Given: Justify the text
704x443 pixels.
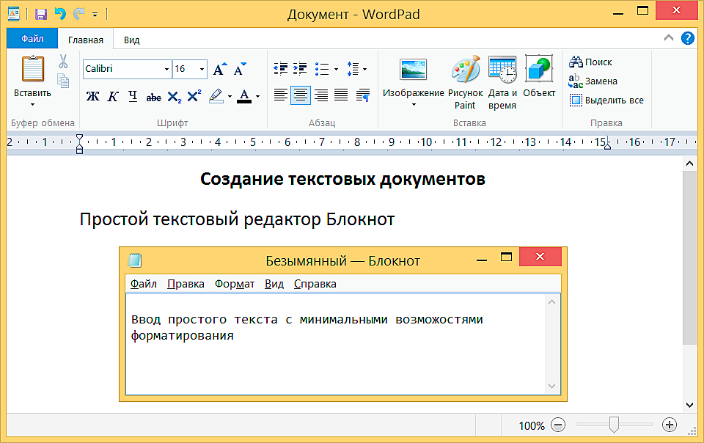Looking at the screenshot, I should (x=341, y=95).
